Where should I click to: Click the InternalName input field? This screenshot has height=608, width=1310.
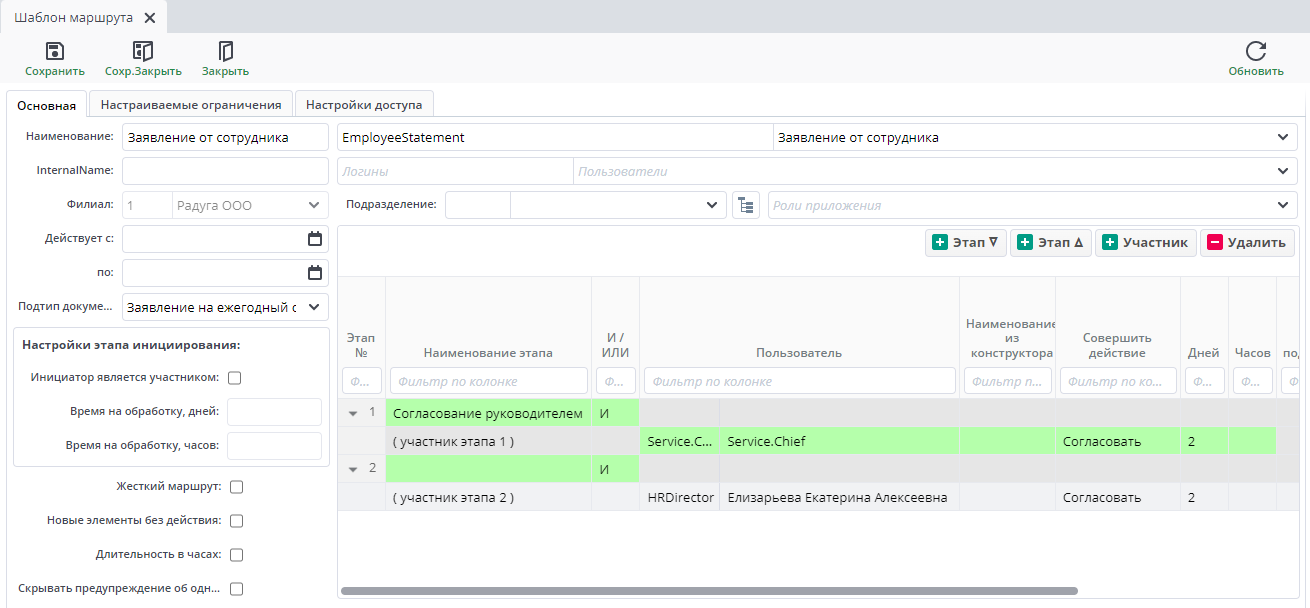click(225, 171)
